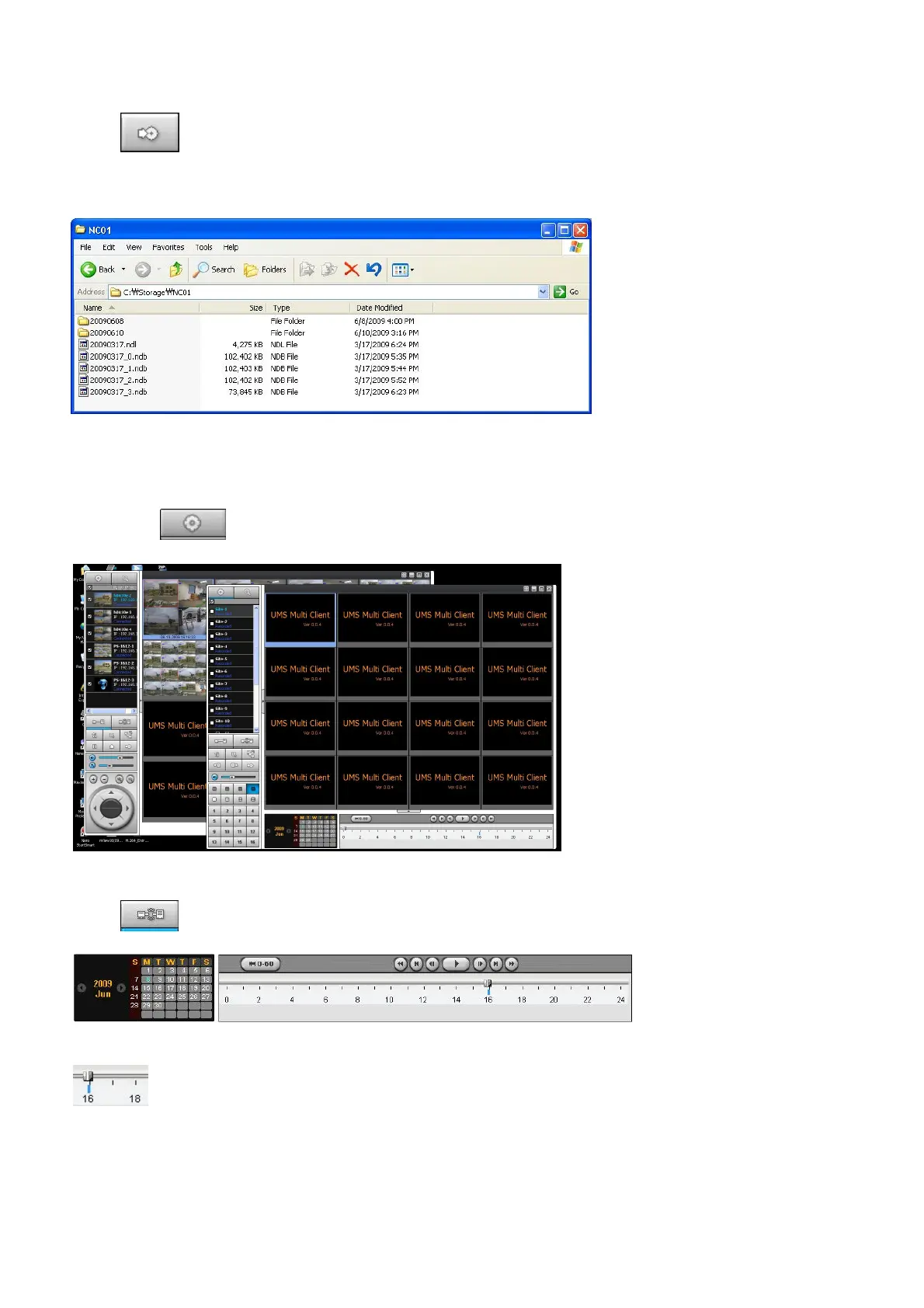
Task: Sort by Date Modified column header
Action: pyautogui.click(x=391, y=308)
